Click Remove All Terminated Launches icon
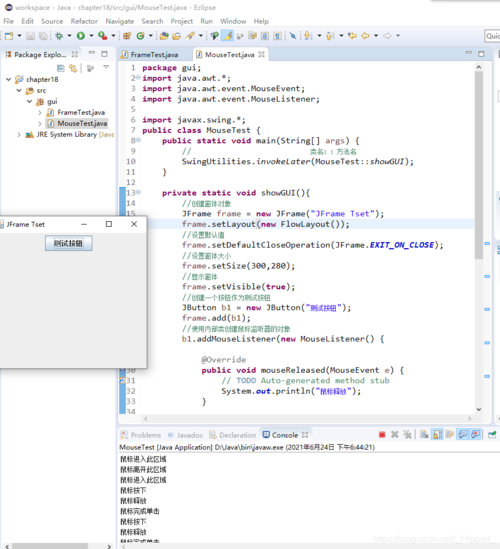 pyautogui.click(x=407, y=435)
